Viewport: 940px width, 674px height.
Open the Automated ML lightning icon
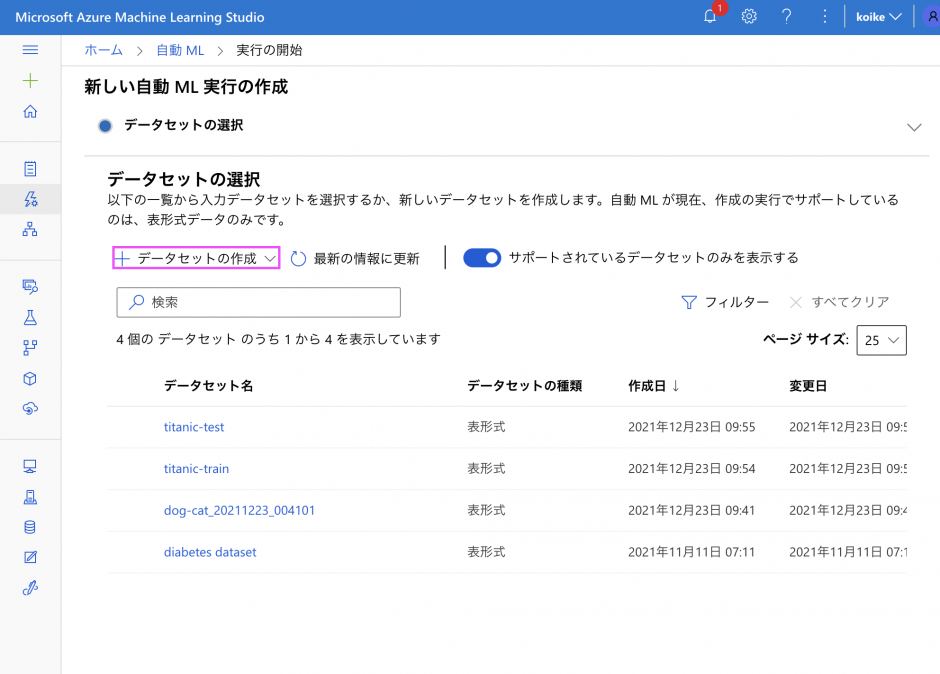pyautogui.click(x=30, y=199)
